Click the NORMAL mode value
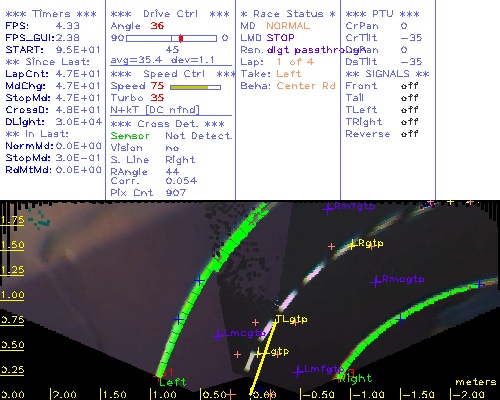Screen dimensions: 500x400 pyautogui.click(x=288, y=26)
